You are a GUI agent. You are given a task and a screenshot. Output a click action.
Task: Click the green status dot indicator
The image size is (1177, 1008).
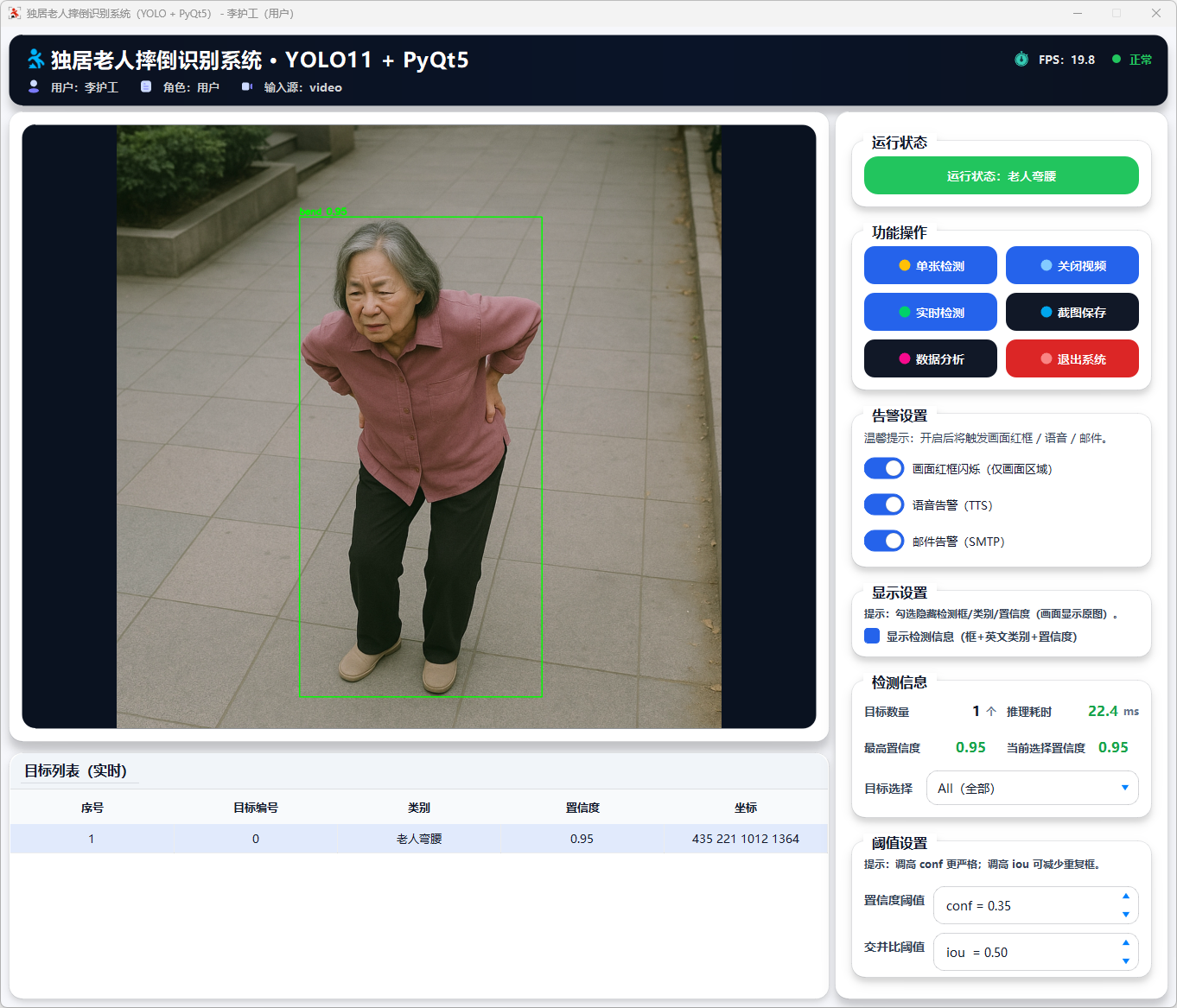coord(1117,59)
